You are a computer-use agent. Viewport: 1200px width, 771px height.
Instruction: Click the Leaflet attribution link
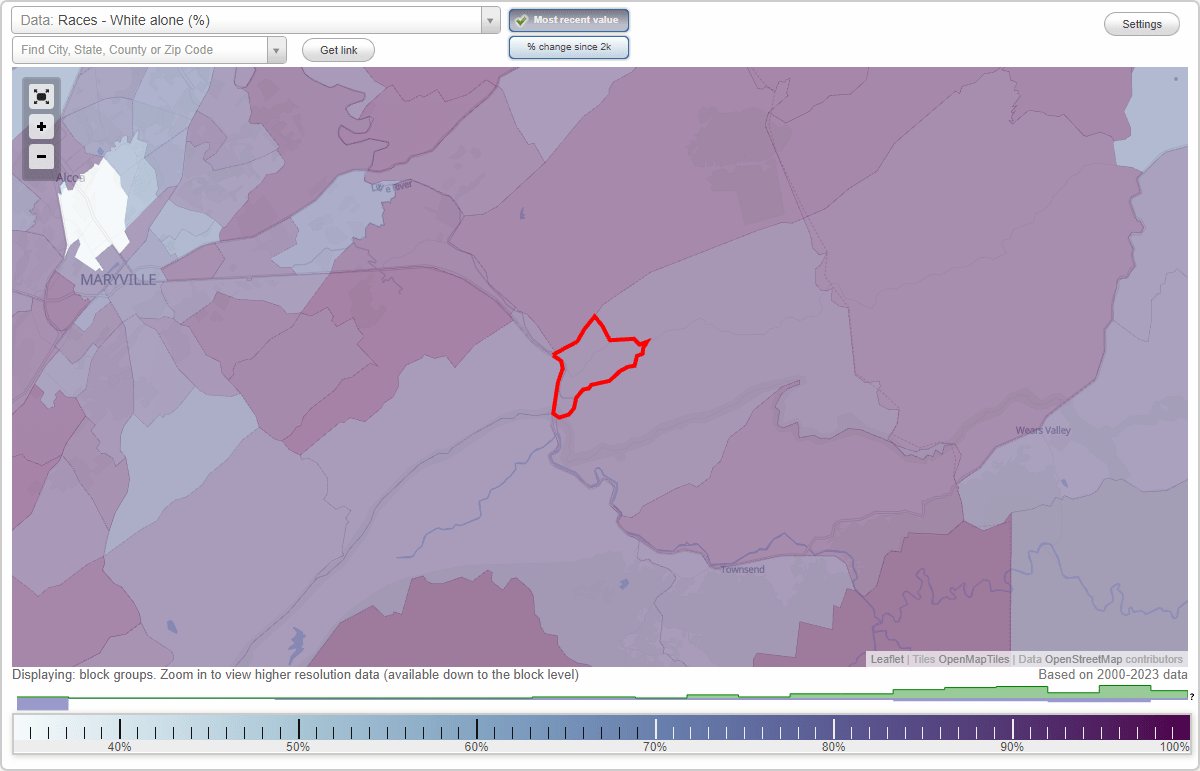(886, 659)
